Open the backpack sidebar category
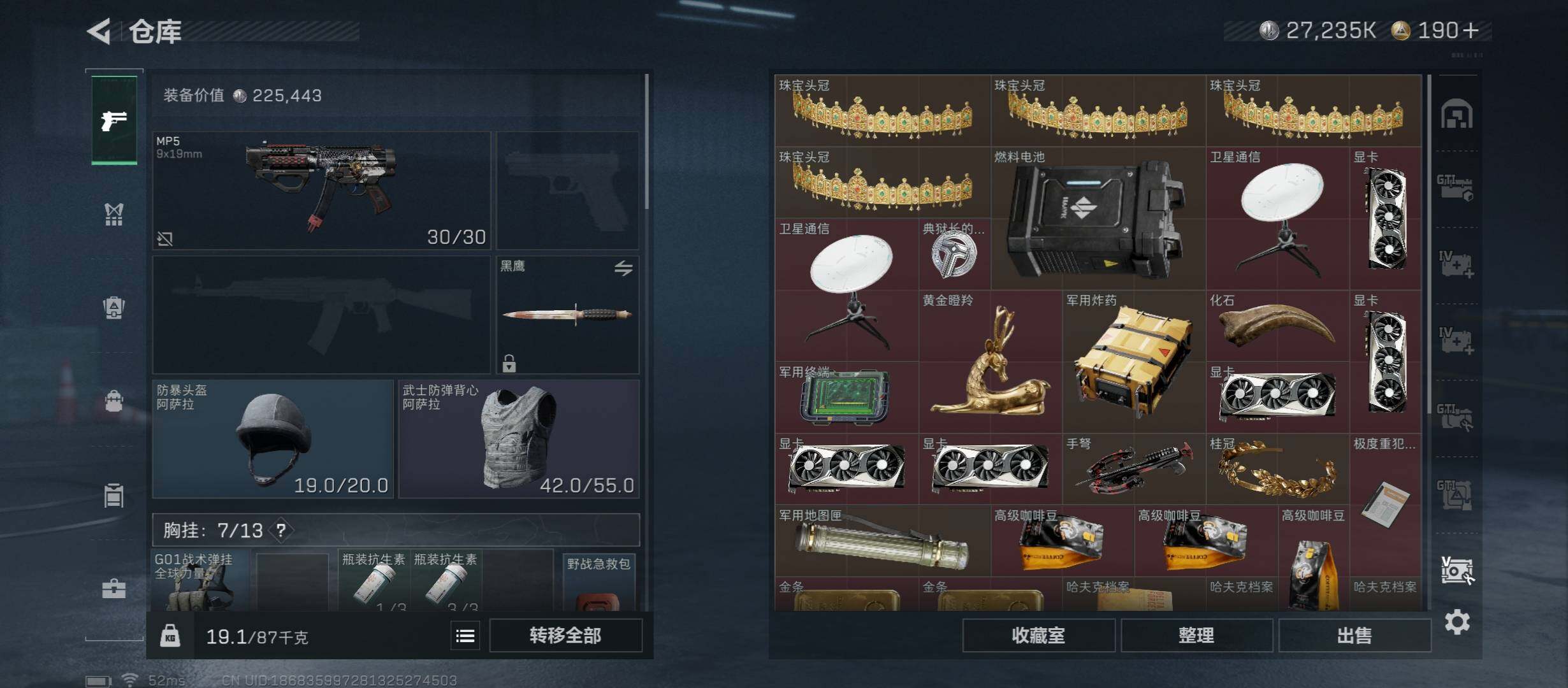Screen dimensions: 1568x688 point(113,401)
